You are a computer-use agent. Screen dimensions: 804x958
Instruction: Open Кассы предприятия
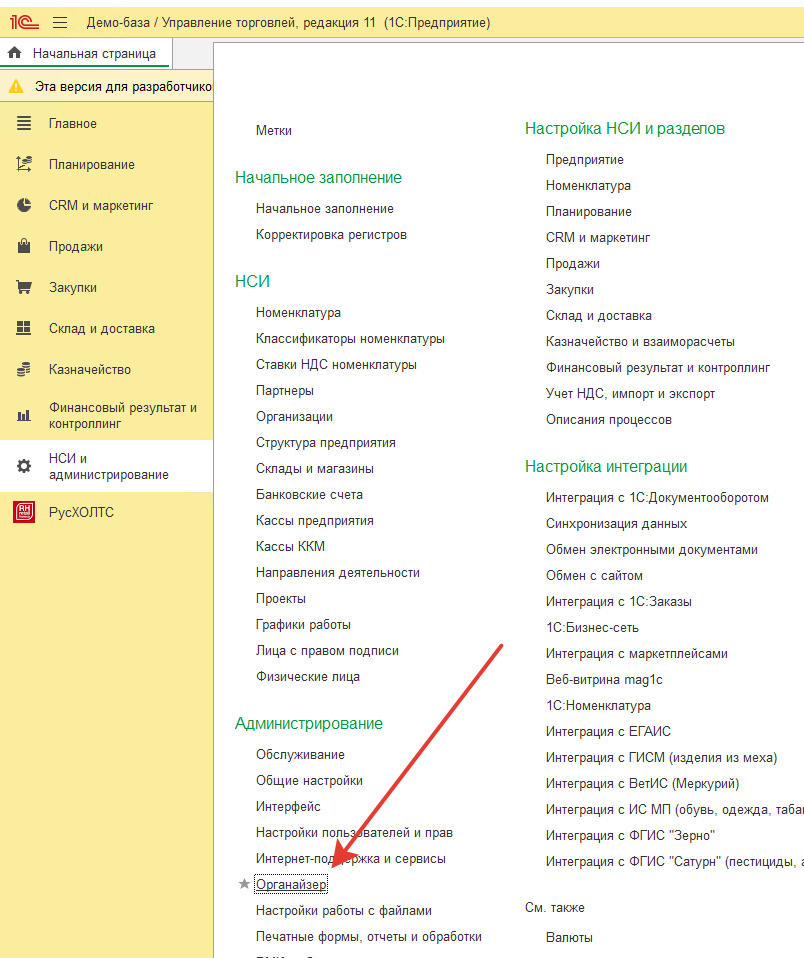pos(315,521)
